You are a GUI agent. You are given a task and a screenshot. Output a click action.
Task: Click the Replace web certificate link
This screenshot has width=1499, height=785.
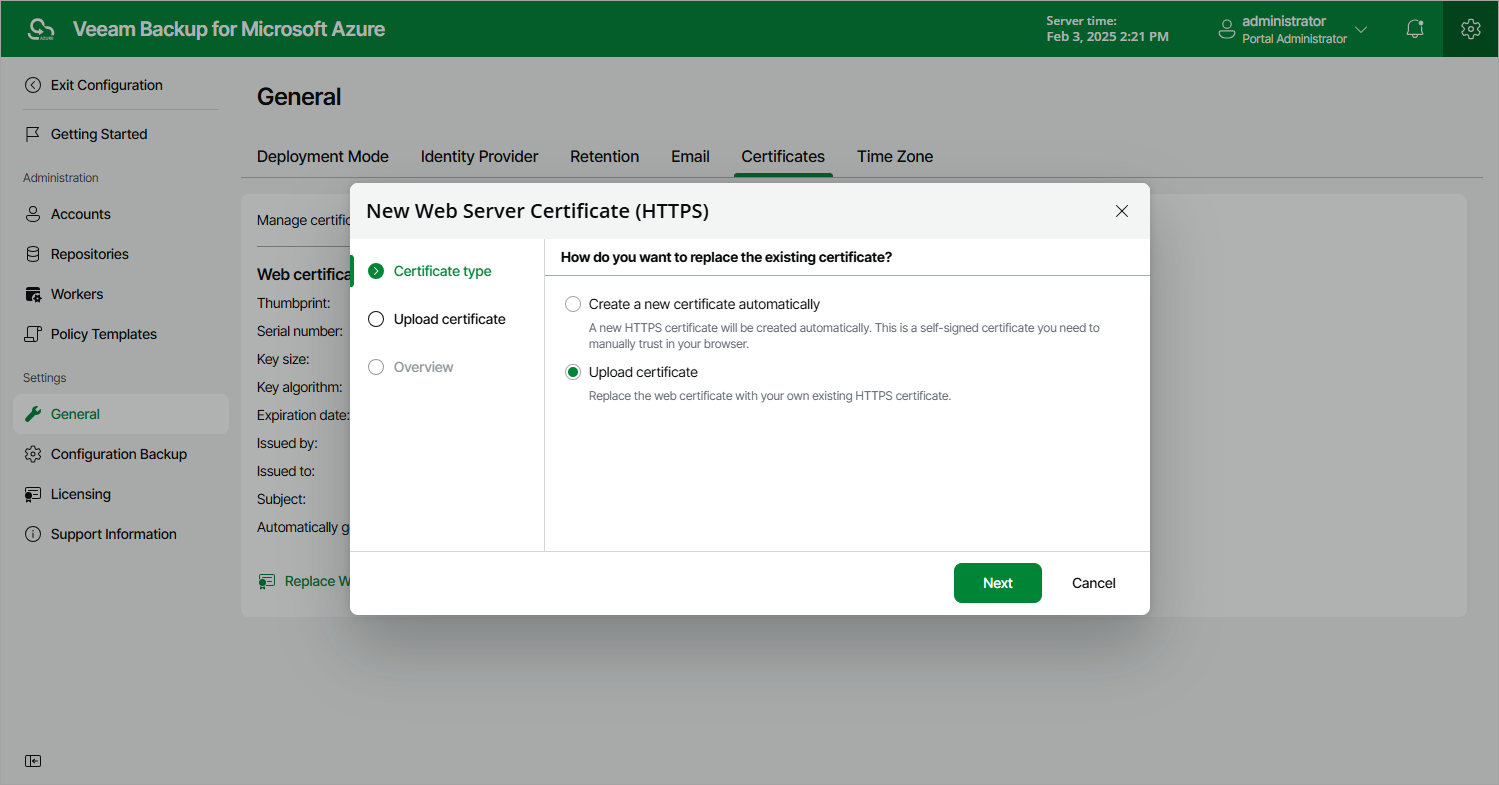pyautogui.click(x=317, y=581)
